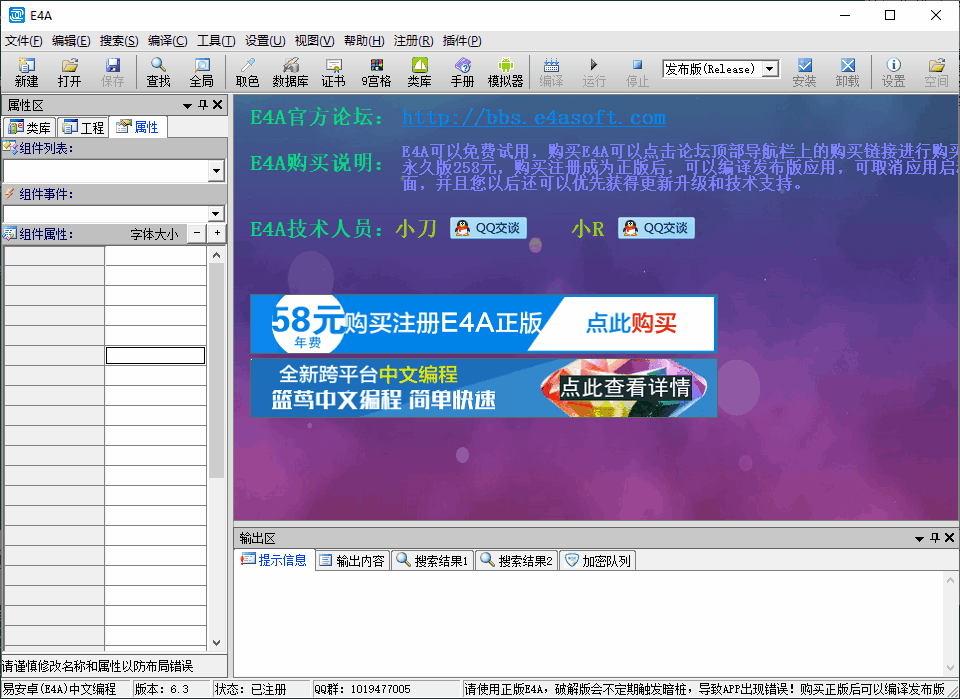Screen dimensions: 960x699
Task: Open the 证书 certificate tool
Action: point(333,72)
